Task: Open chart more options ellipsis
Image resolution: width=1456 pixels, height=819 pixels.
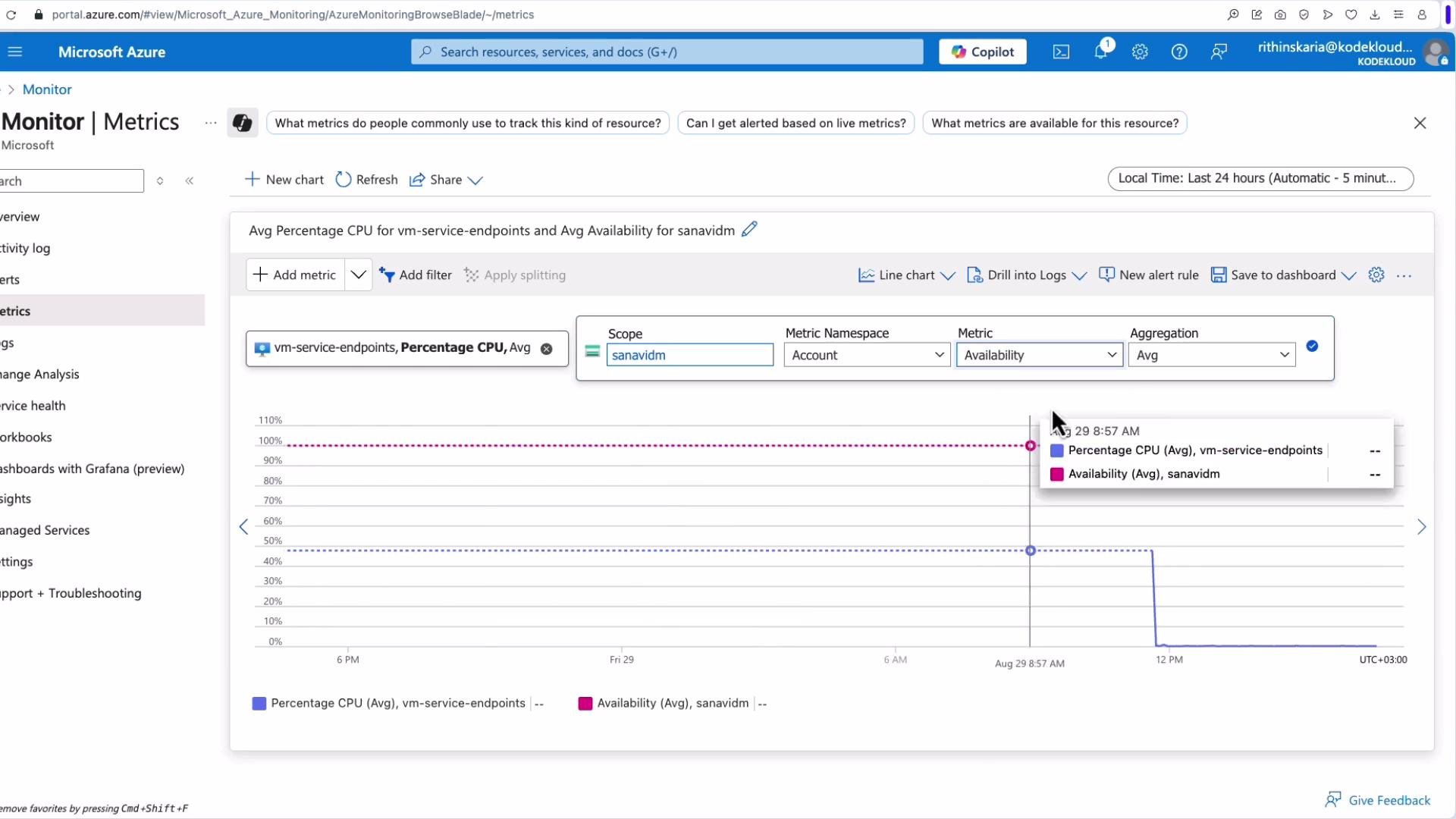Action: pyautogui.click(x=1404, y=276)
